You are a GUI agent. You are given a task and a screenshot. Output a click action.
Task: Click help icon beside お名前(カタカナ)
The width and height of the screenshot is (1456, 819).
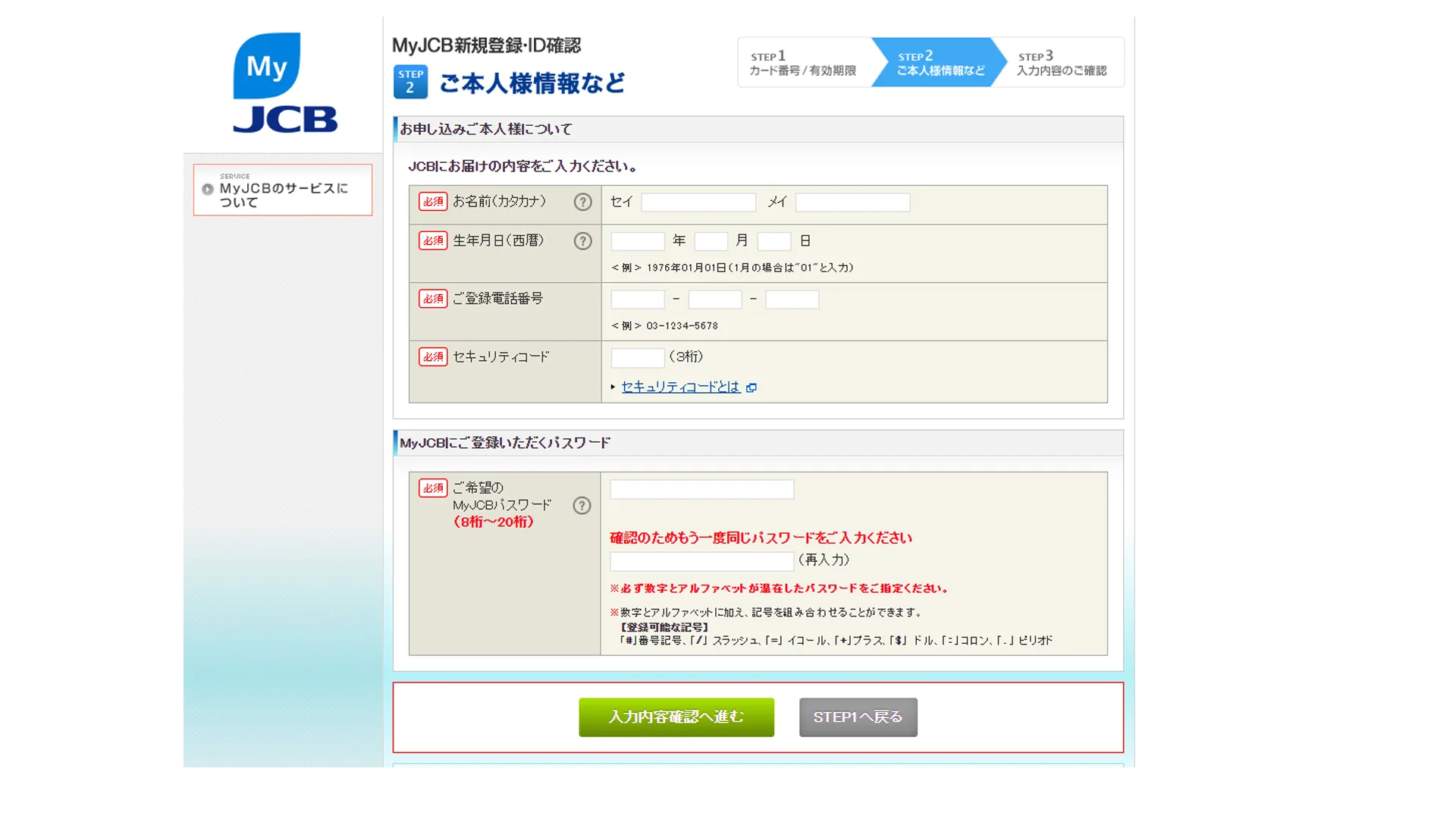tap(582, 202)
